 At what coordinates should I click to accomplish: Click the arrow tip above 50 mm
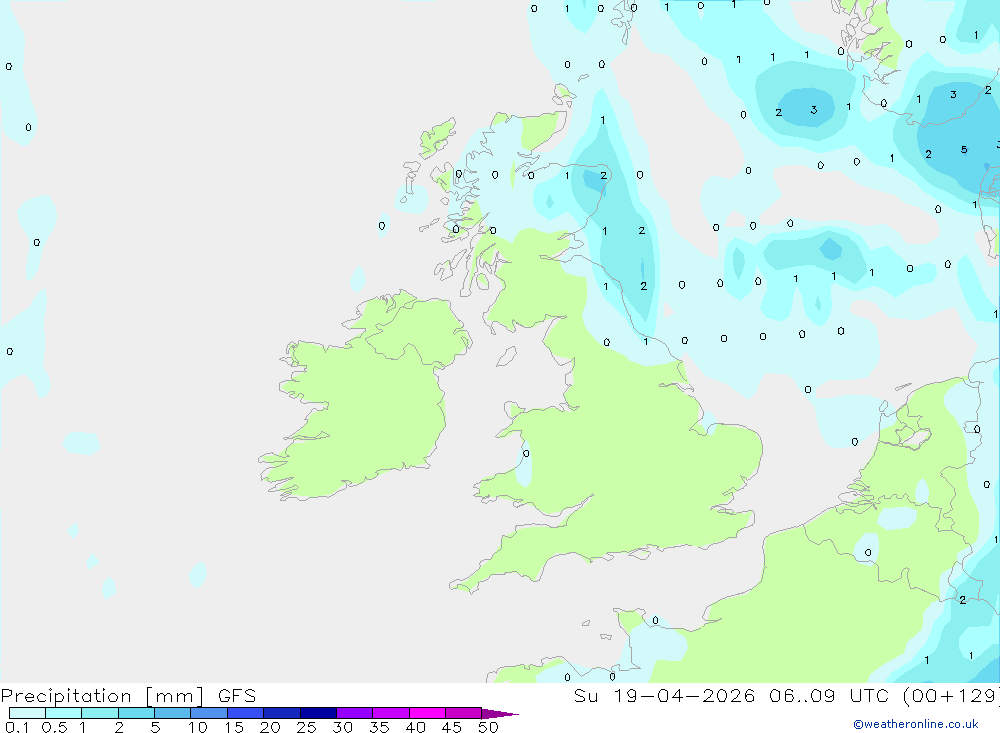[500, 714]
